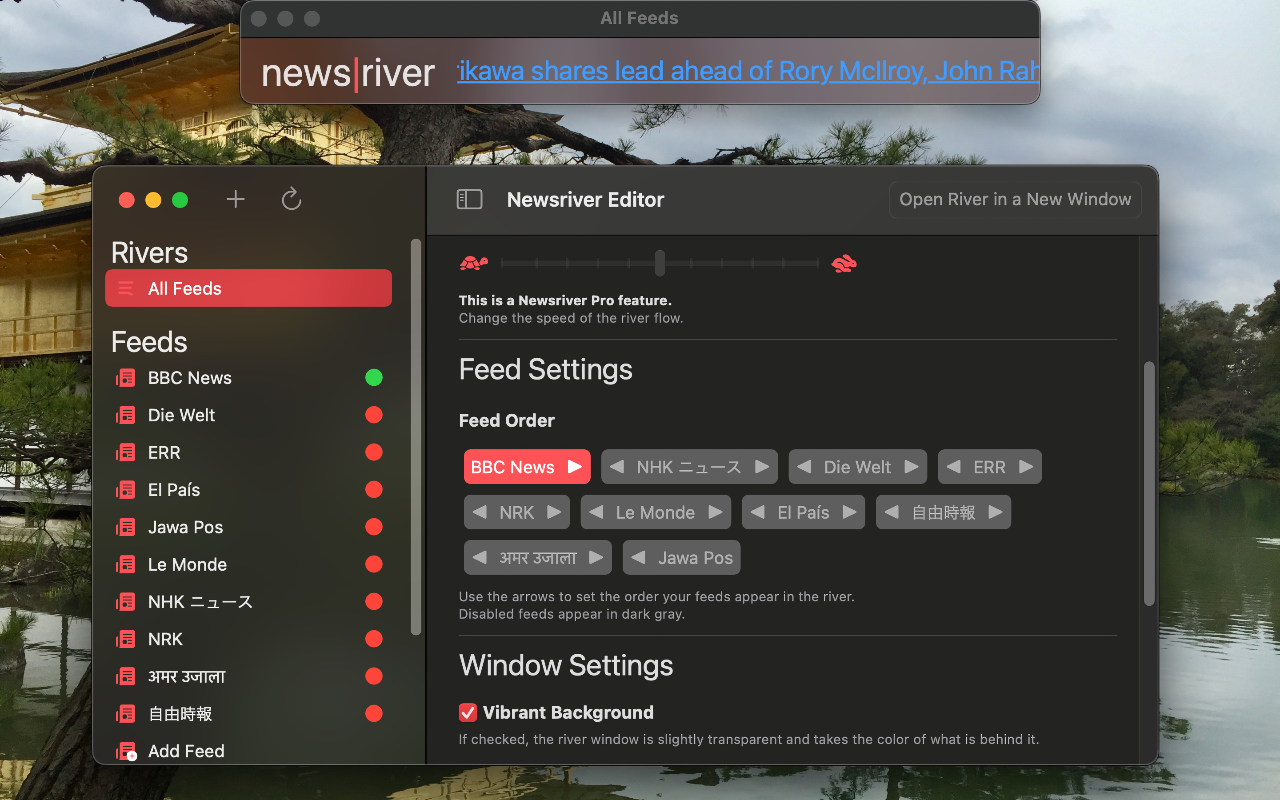The image size is (1280, 800).
Task: Toggle red status dot for Jawa Pos
Action: click(x=374, y=527)
